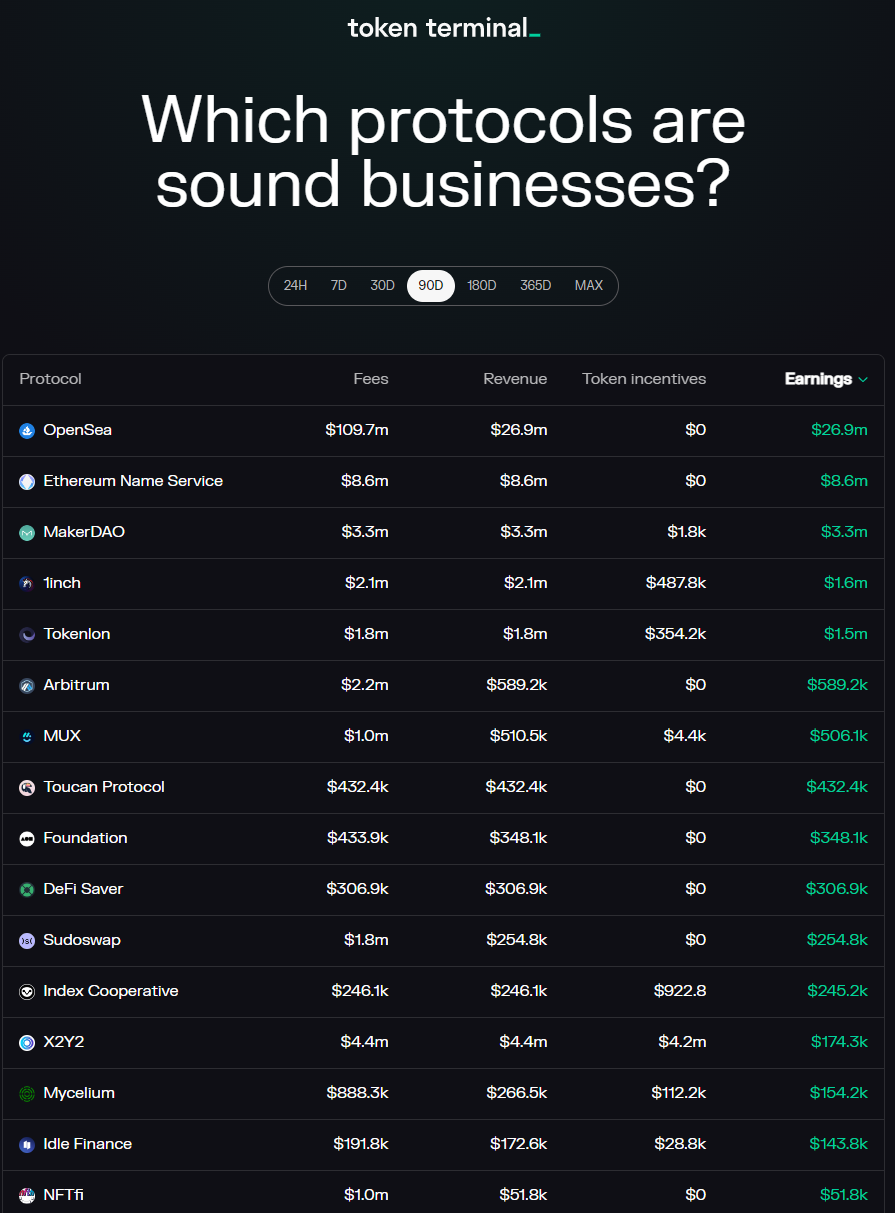Open the Toucan Protocol link
This screenshot has height=1213, width=895.
(x=104, y=787)
